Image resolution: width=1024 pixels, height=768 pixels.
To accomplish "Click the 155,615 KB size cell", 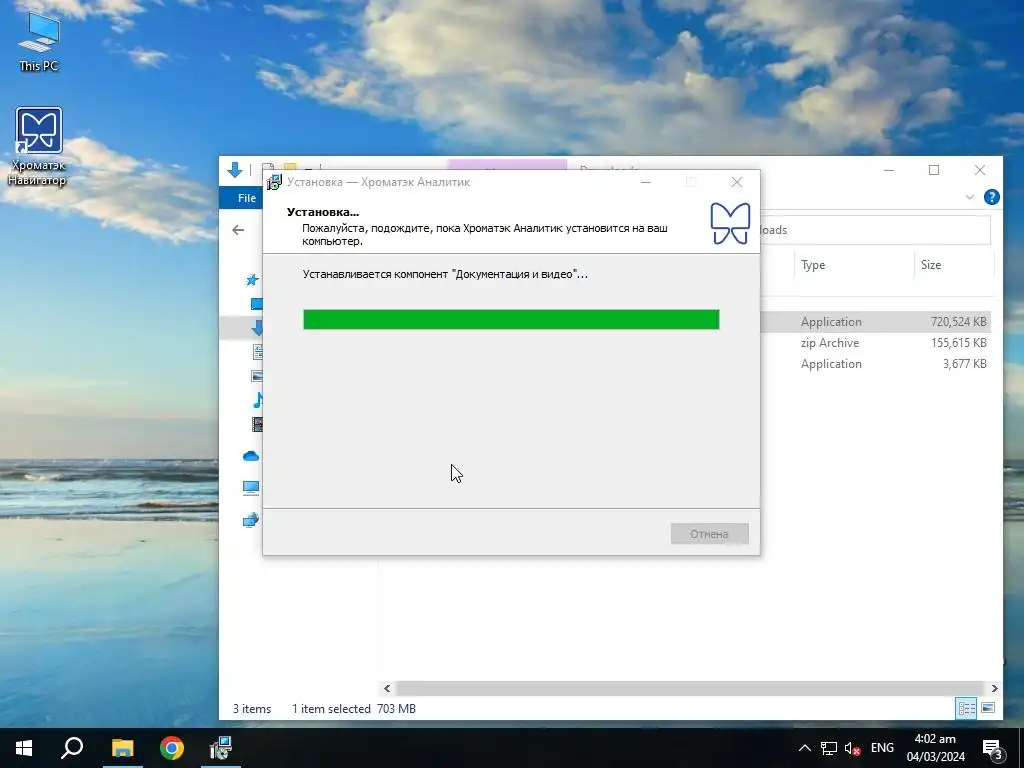I will [x=958, y=343].
